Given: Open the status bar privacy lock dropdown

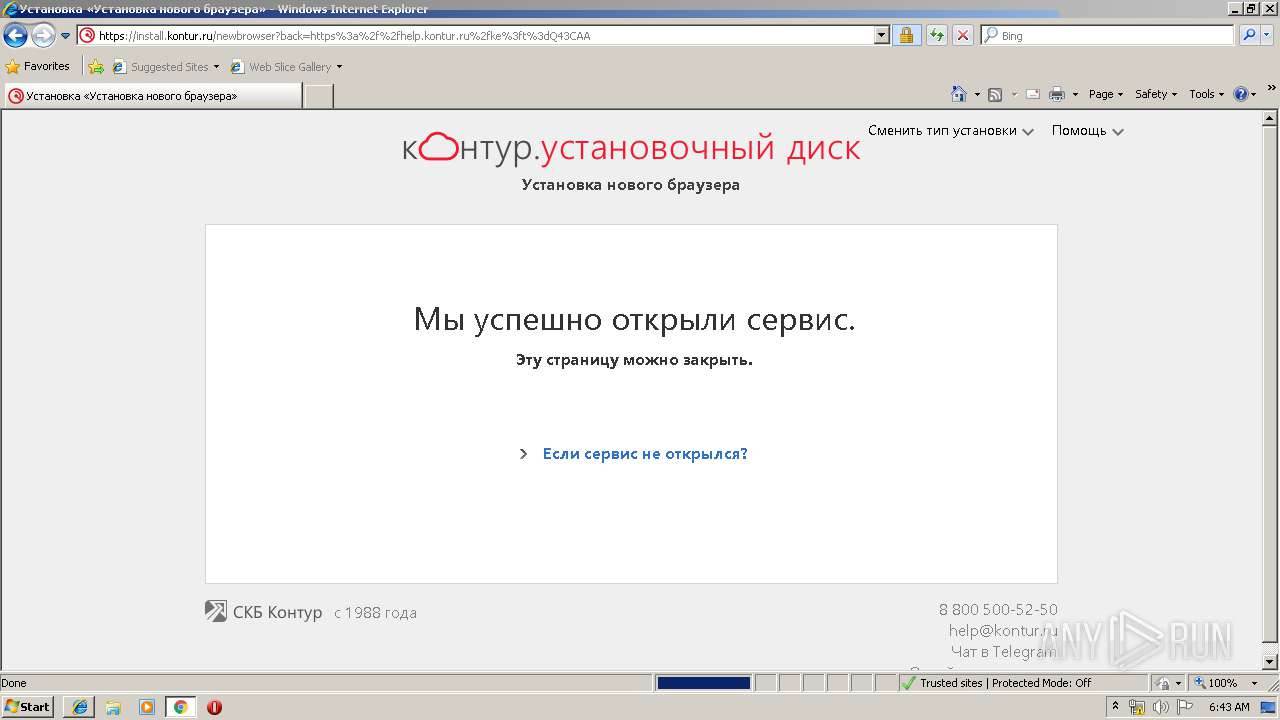Looking at the screenshot, I should click(1169, 683).
